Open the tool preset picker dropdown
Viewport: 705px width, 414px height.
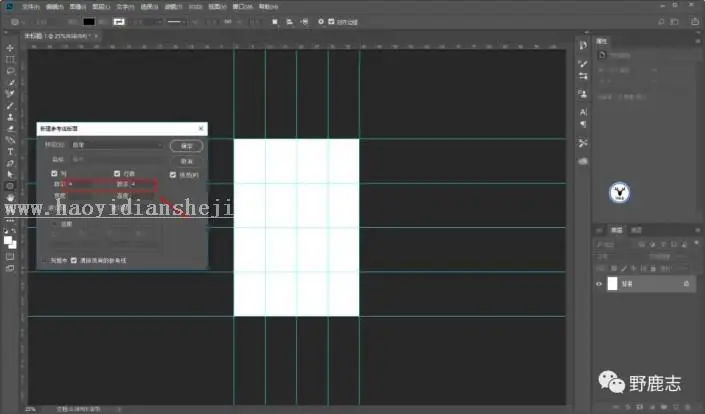(18, 22)
